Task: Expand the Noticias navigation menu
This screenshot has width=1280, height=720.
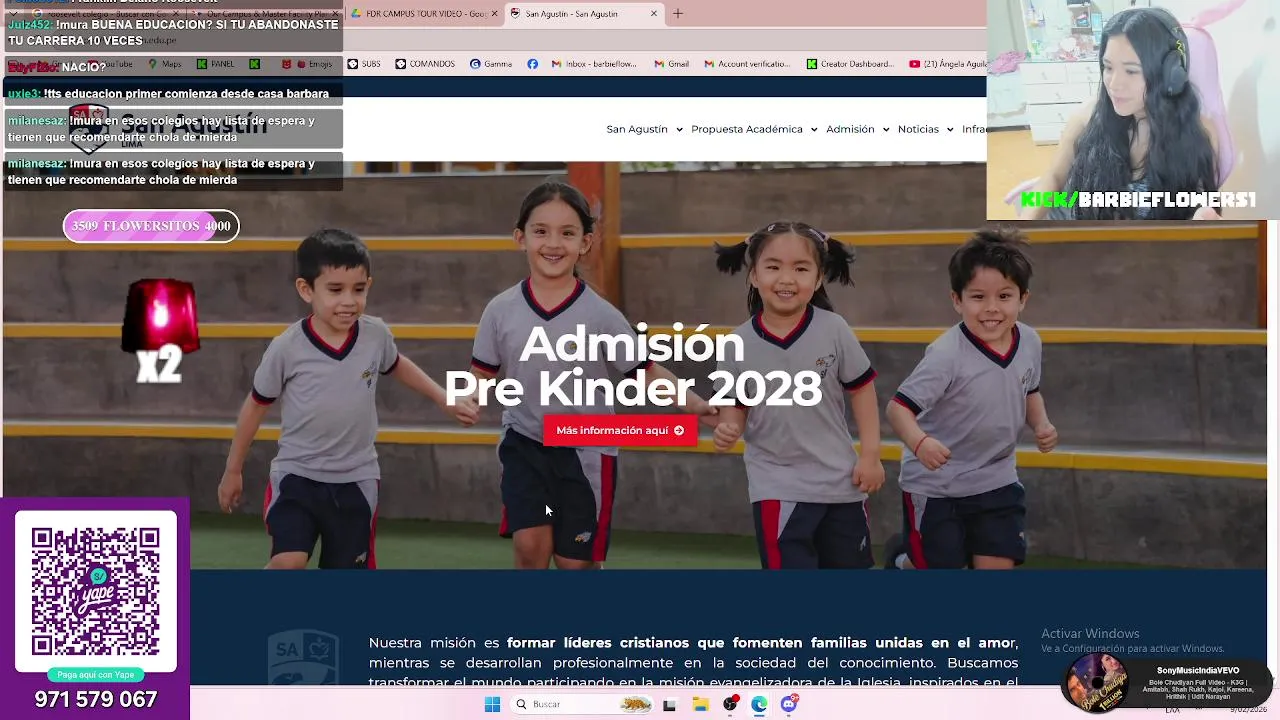Action: pyautogui.click(x=925, y=129)
